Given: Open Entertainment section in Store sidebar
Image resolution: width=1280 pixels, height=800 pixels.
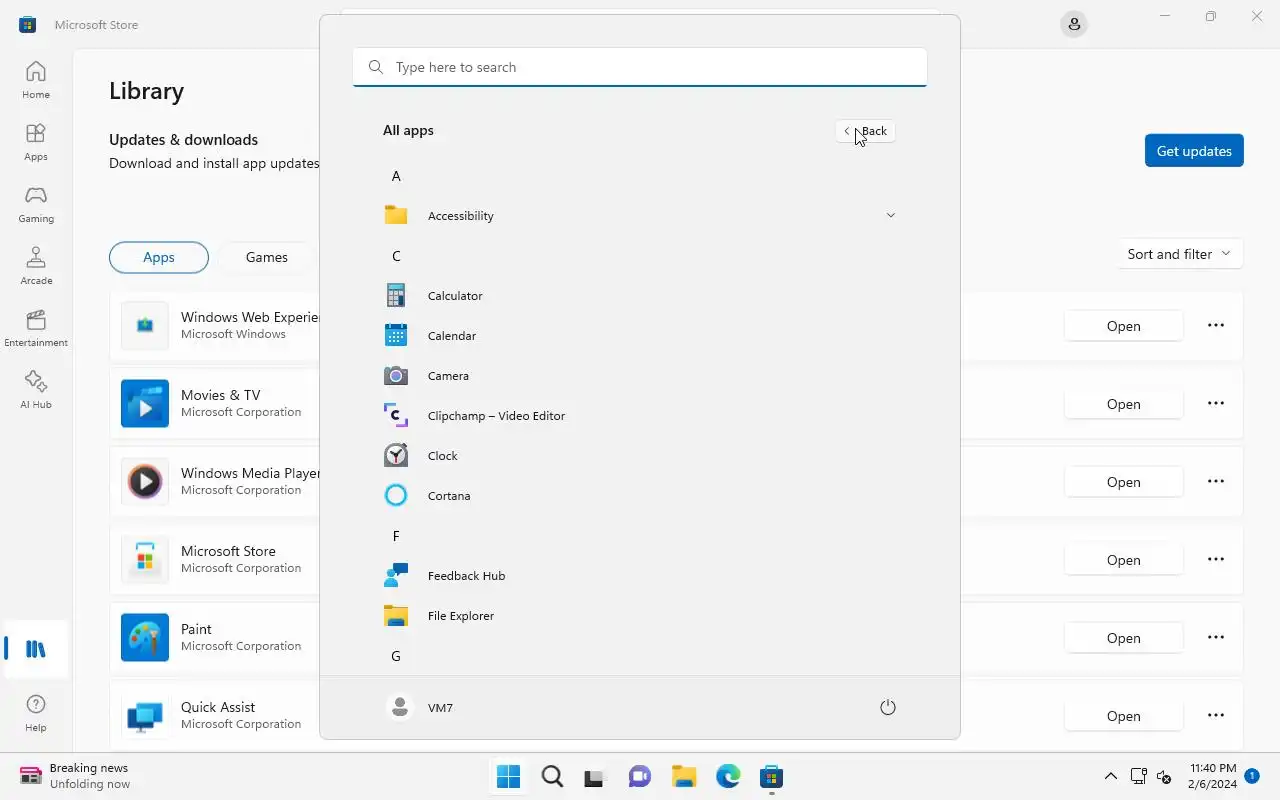Looking at the screenshot, I should pos(36,328).
